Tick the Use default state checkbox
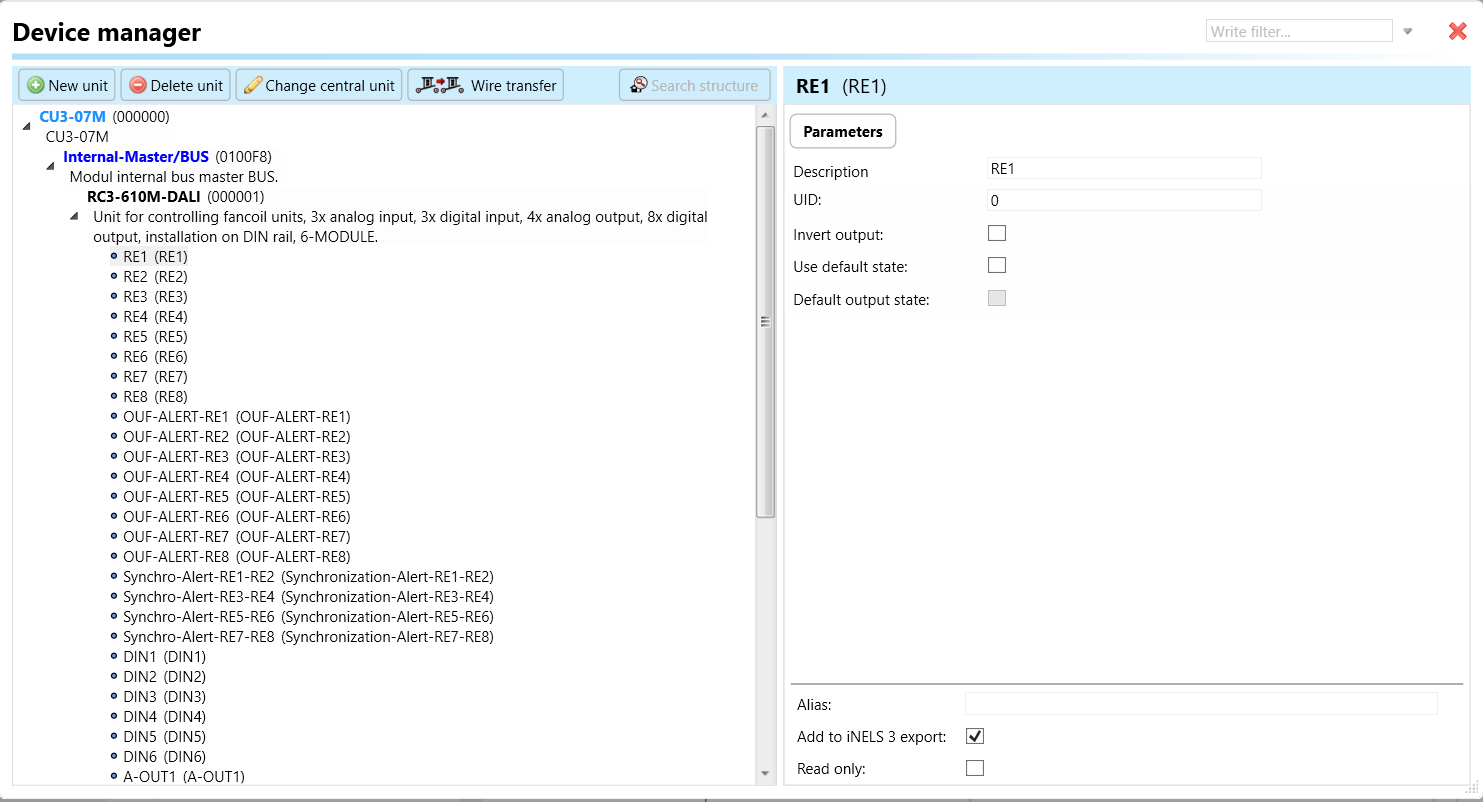Image resolution: width=1483 pixels, height=802 pixels. point(996,266)
